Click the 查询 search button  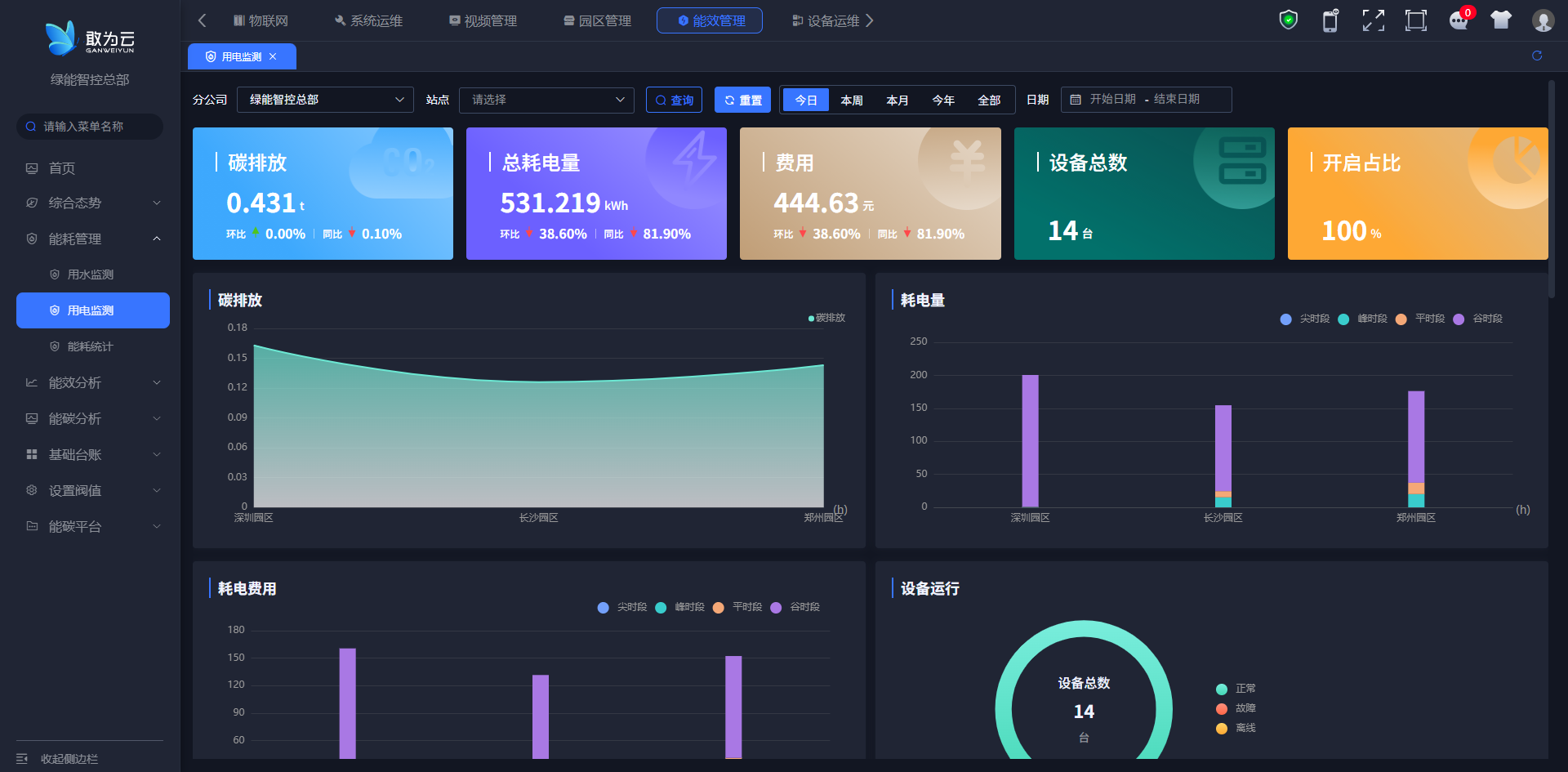(x=674, y=100)
